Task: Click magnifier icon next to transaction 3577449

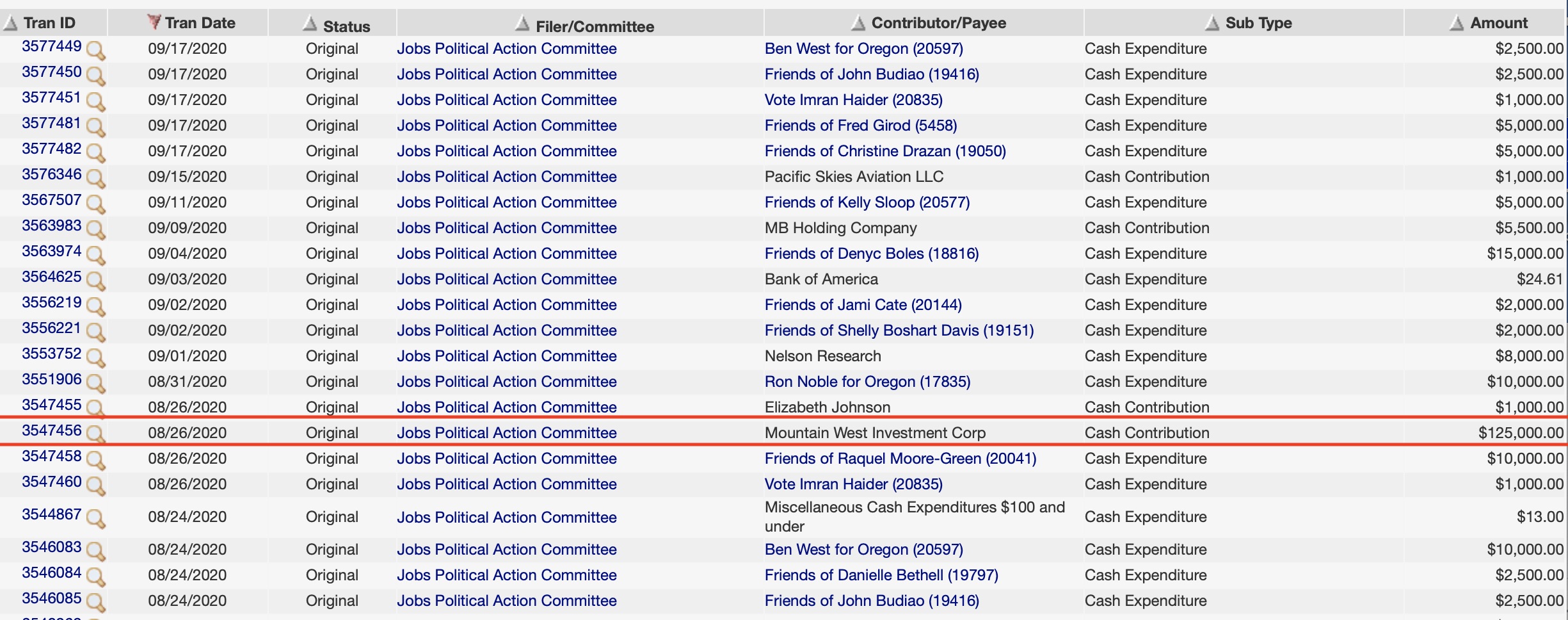Action: point(95,50)
